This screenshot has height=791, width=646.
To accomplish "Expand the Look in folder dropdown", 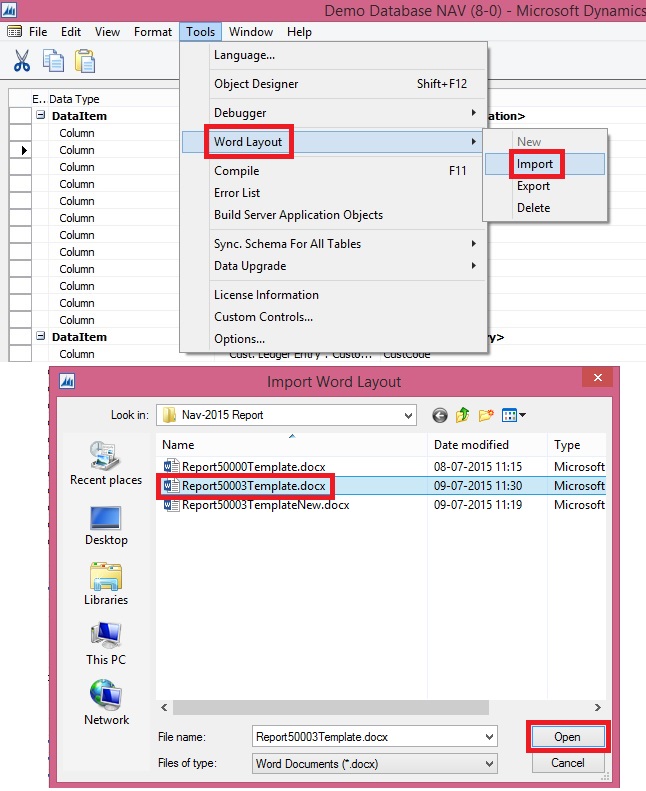I will [x=407, y=415].
